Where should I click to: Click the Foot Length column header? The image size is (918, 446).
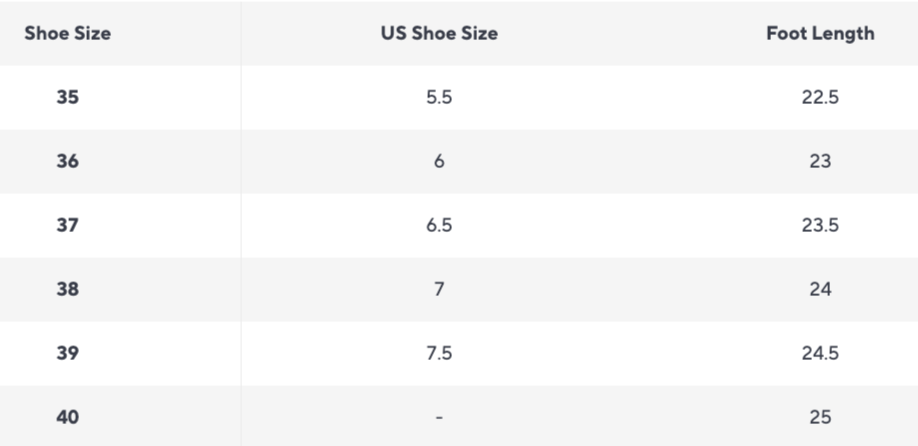[820, 33]
